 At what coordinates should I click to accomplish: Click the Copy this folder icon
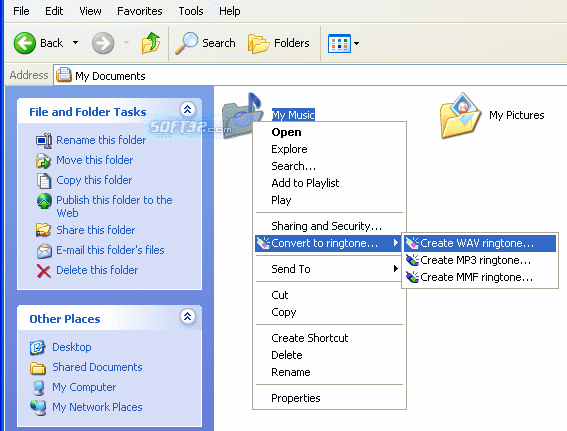tap(44, 180)
